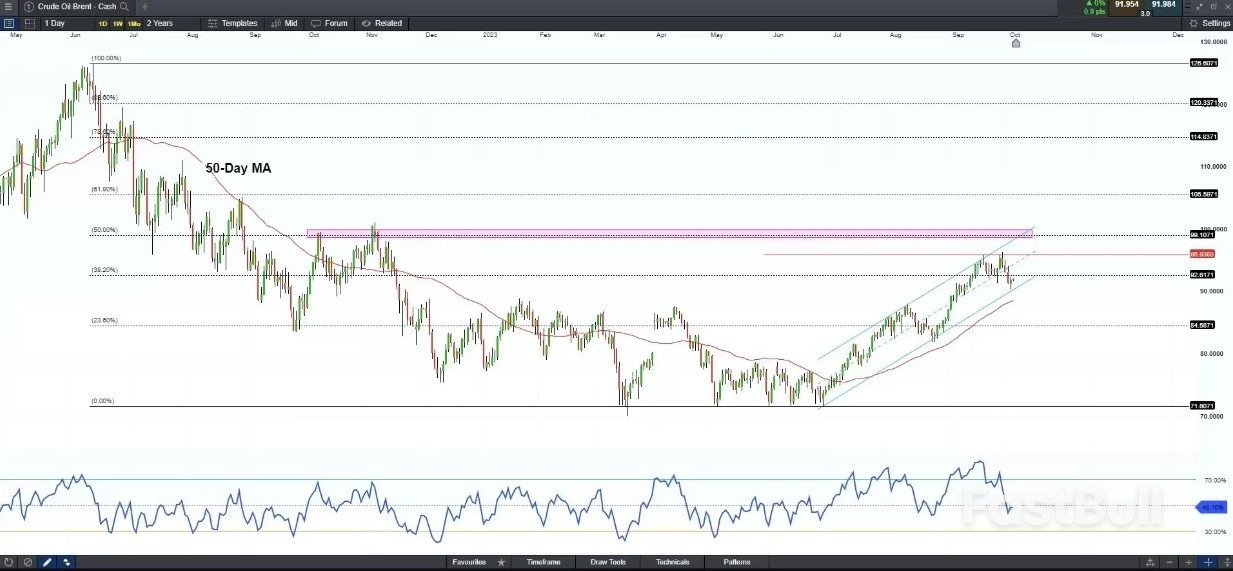Add a new chart tab with plus
The height and width of the screenshot is (571, 1233).
pos(145,6)
